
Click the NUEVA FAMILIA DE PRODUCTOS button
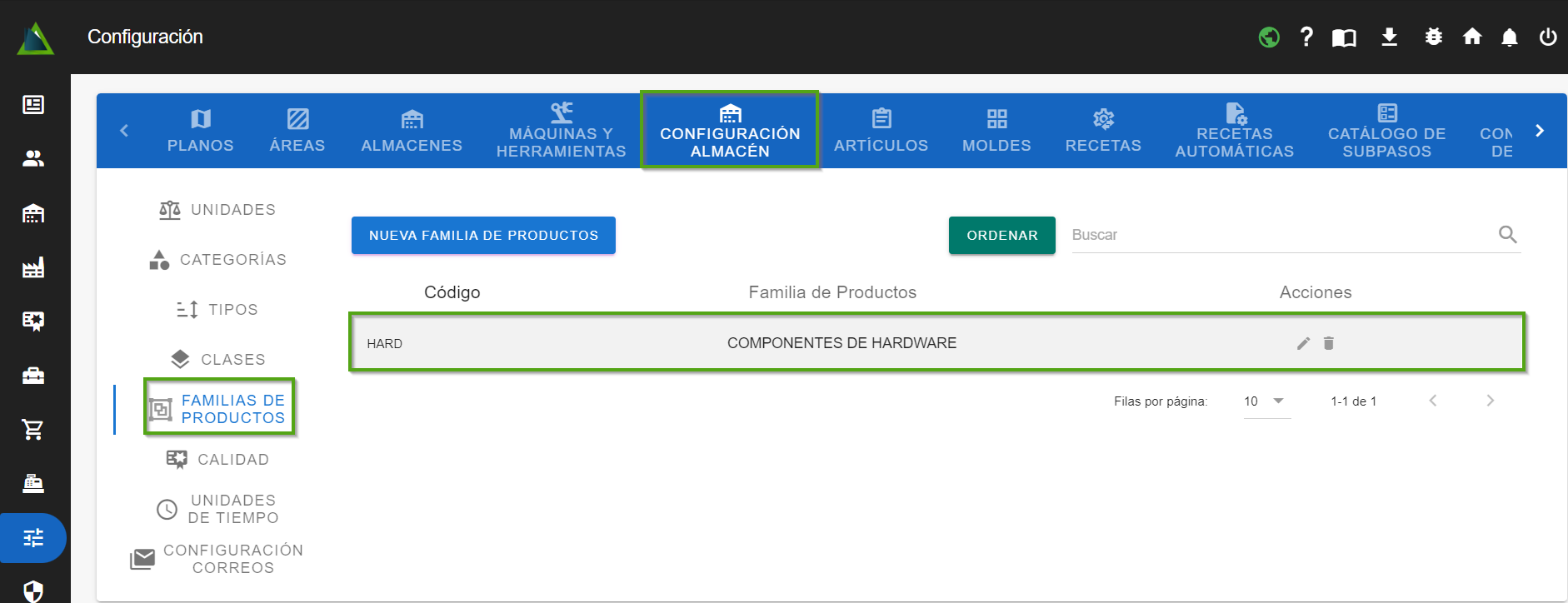(x=483, y=236)
